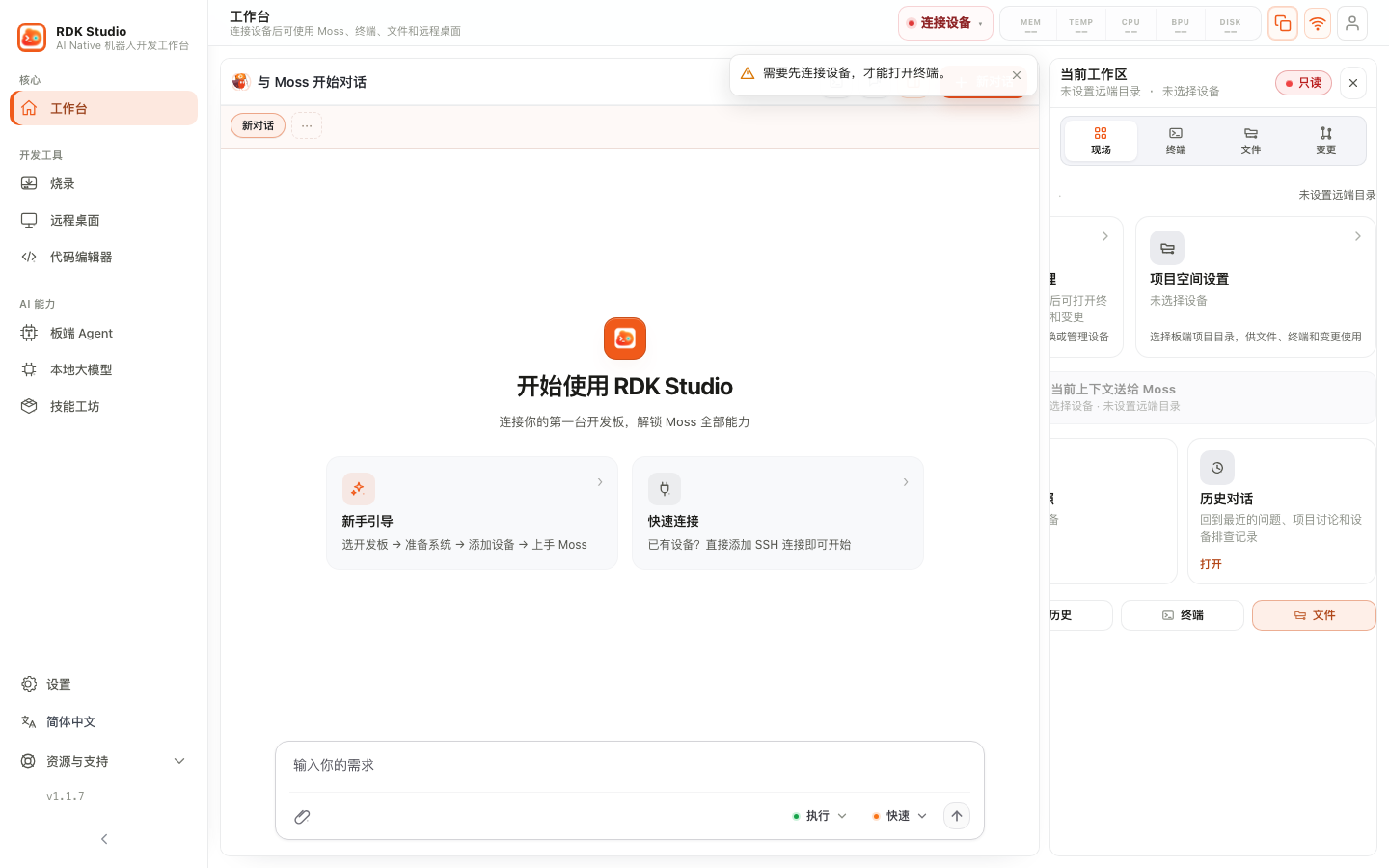The image size is (1389, 868).
Task: Click the RDK Studio logo icon
Action: click(32, 38)
